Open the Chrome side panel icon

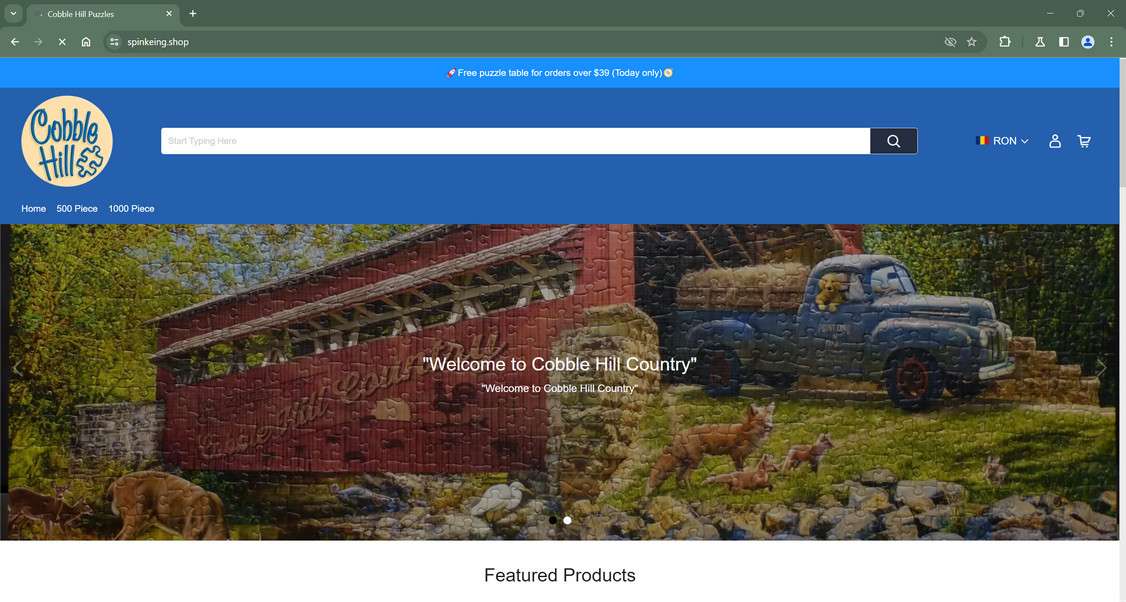coord(1064,42)
